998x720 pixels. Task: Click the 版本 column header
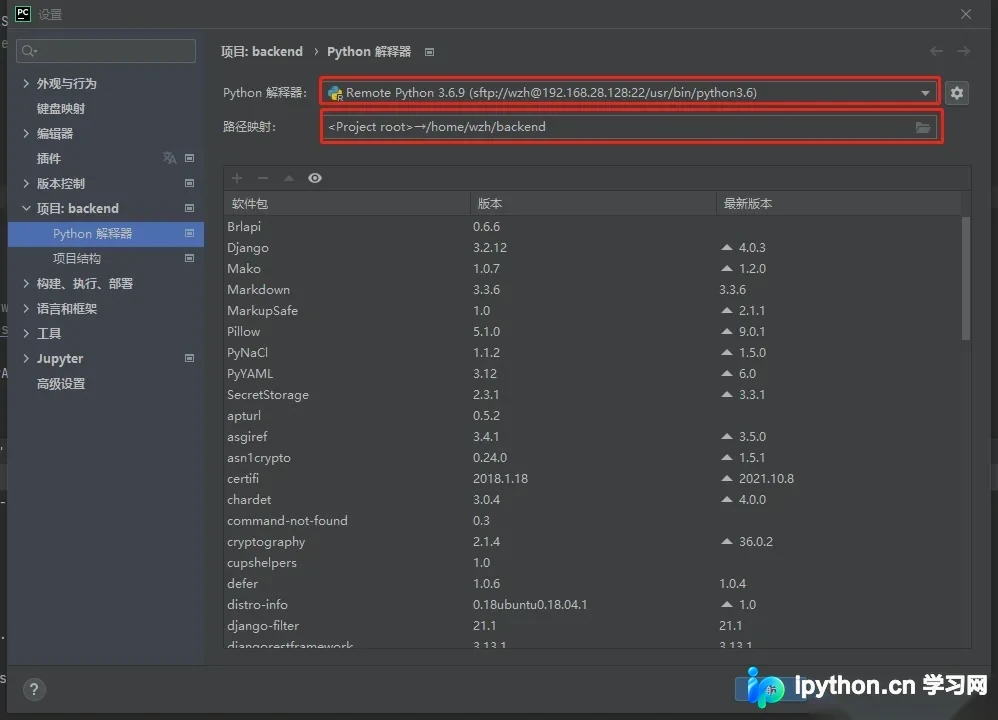(x=593, y=204)
